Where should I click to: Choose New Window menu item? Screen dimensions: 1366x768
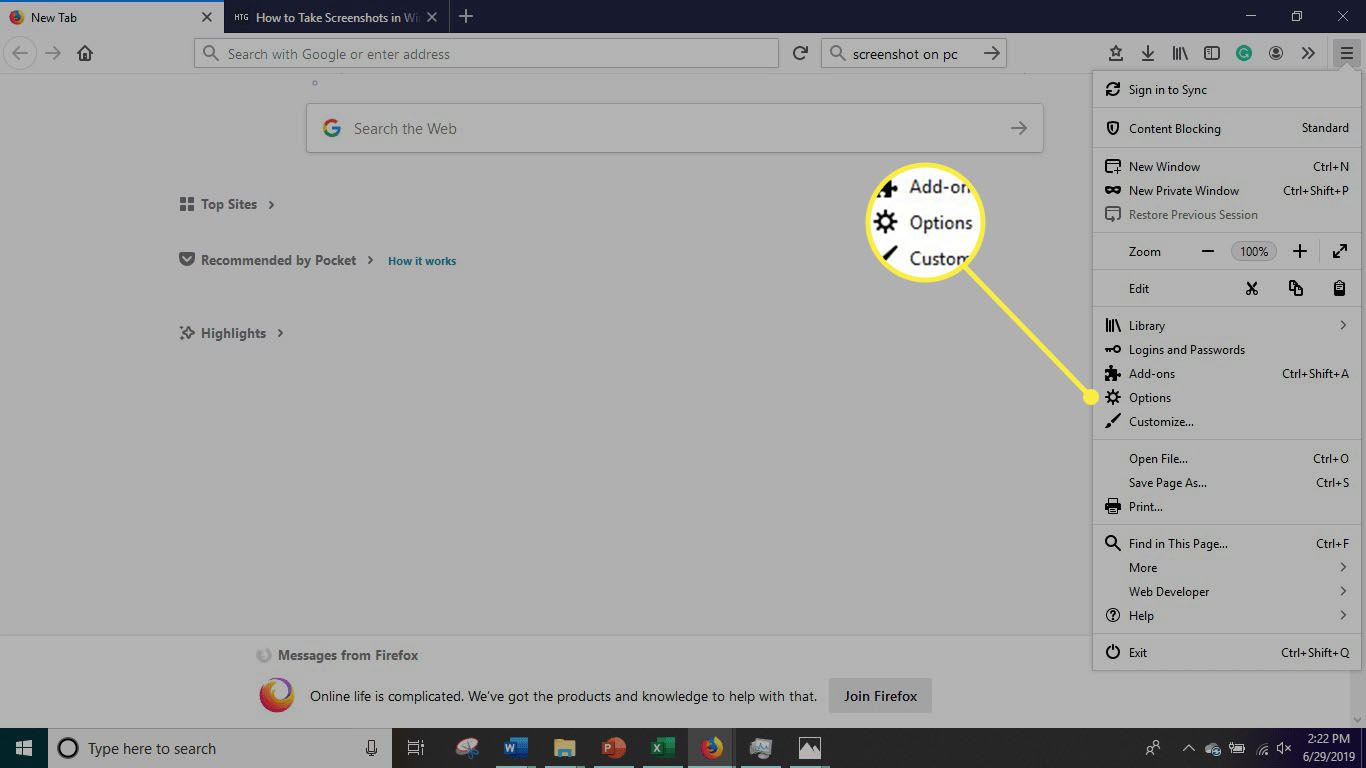coord(1227,167)
